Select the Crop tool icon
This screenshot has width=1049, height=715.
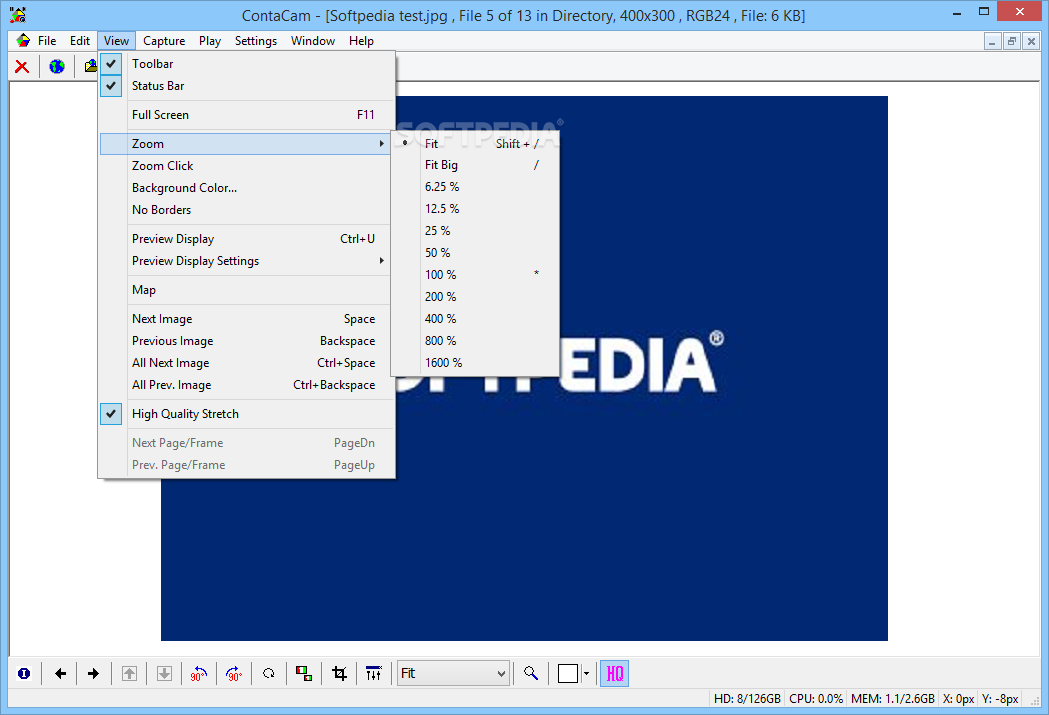coord(339,674)
